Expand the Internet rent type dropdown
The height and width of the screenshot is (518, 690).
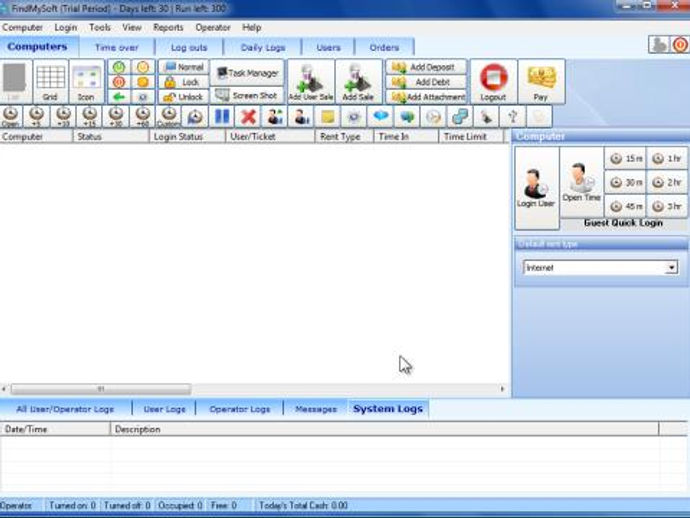coord(672,268)
